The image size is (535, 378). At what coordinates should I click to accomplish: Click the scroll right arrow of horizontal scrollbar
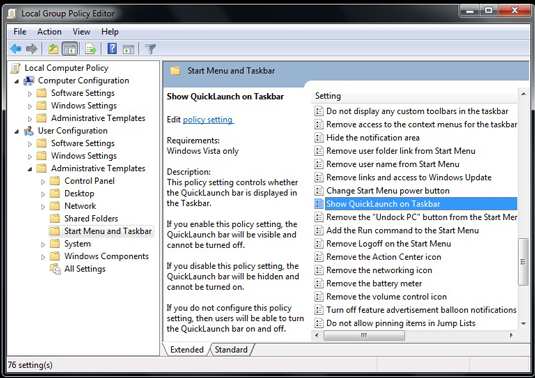pos(511,335)
